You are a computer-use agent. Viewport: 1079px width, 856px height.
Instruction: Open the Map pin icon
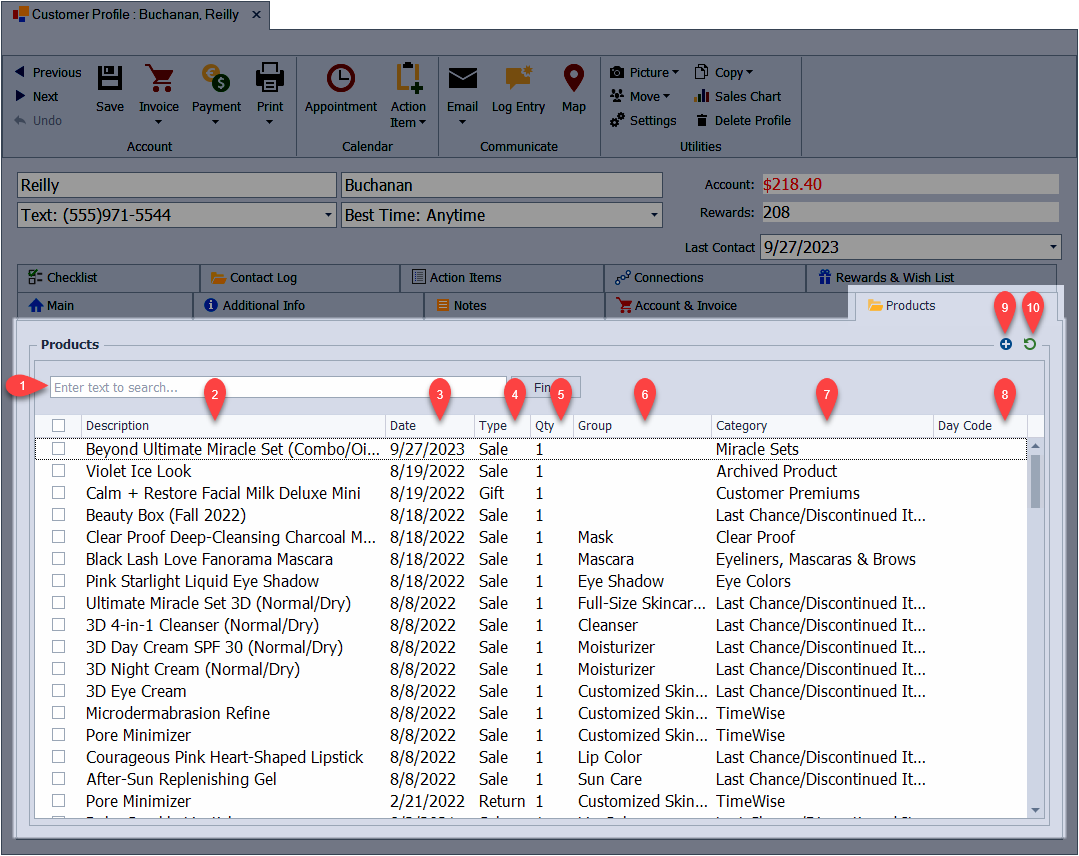coord(574,78)
